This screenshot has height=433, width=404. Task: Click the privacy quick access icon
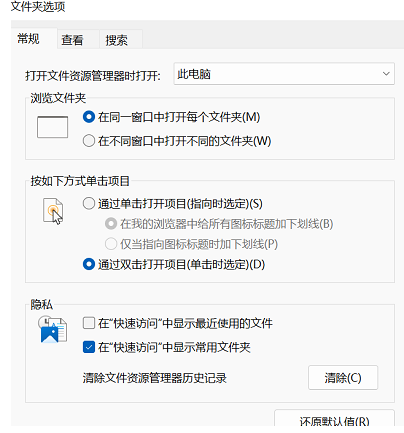point(52,330)
